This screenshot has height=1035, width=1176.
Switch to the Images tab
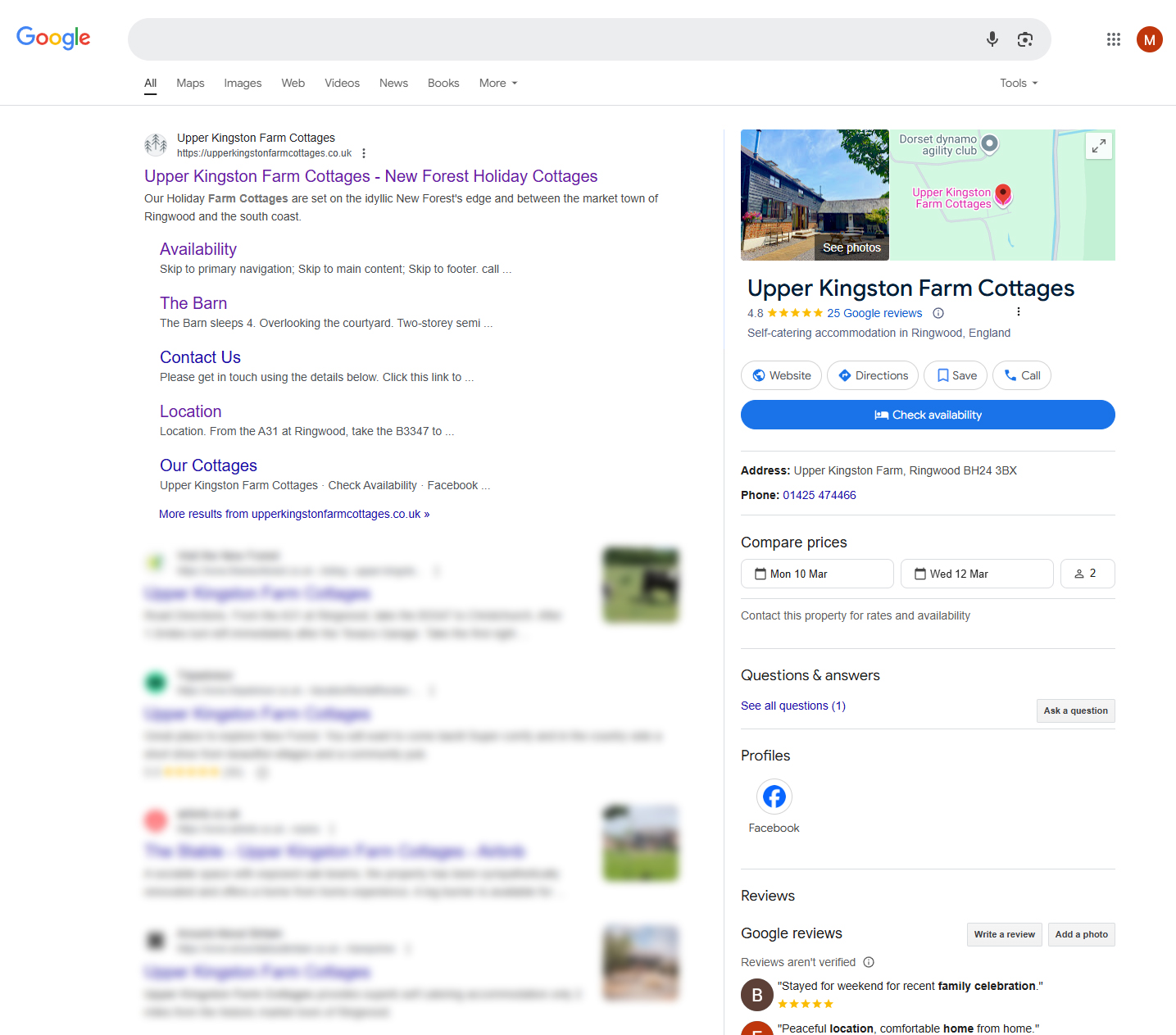pyautogui.click(x=243, y=83)
